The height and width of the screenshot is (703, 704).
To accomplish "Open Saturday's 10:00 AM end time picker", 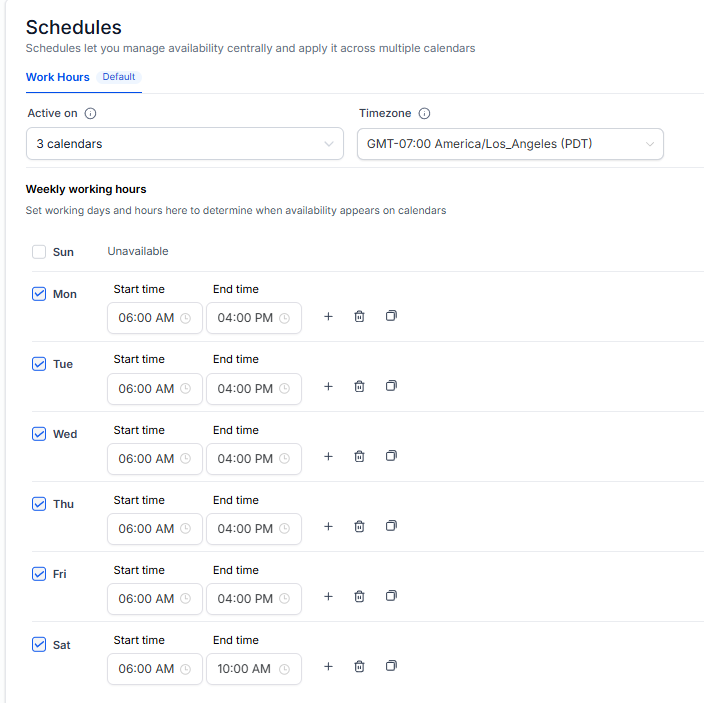I will tap(254, 669).
